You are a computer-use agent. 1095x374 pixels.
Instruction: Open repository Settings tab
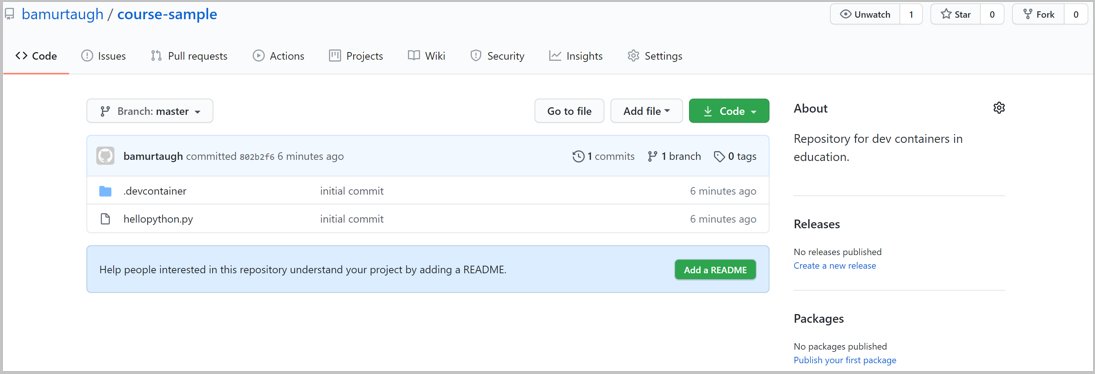(x=655, y=56)
